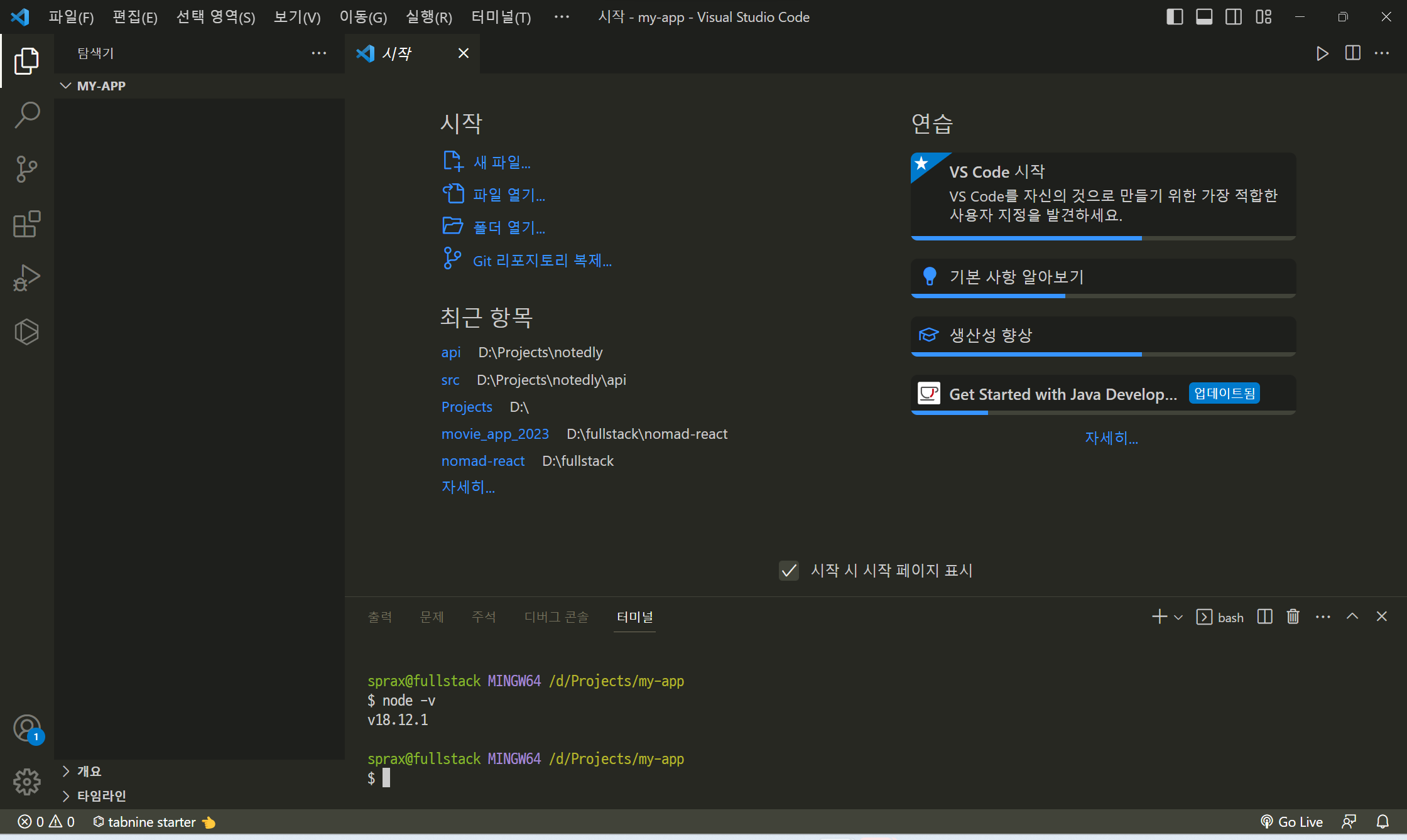Open the 터미널(T) menu
The width and height of the screenshot is (1407, 840).
(501, 17)
